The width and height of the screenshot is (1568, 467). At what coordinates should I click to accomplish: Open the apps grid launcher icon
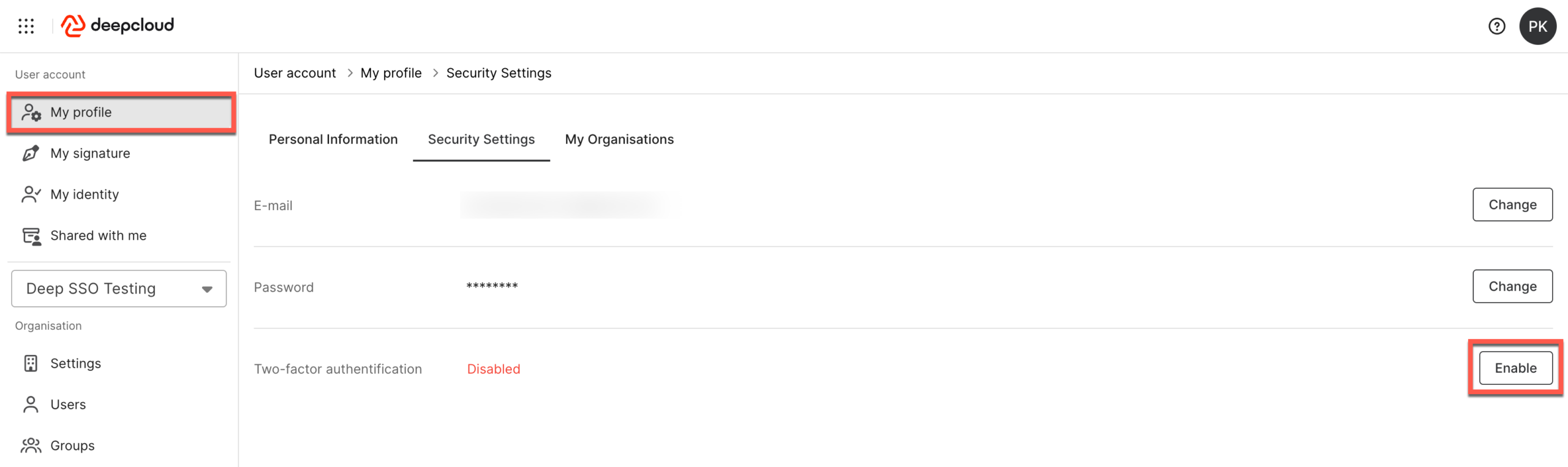point(26,26)
